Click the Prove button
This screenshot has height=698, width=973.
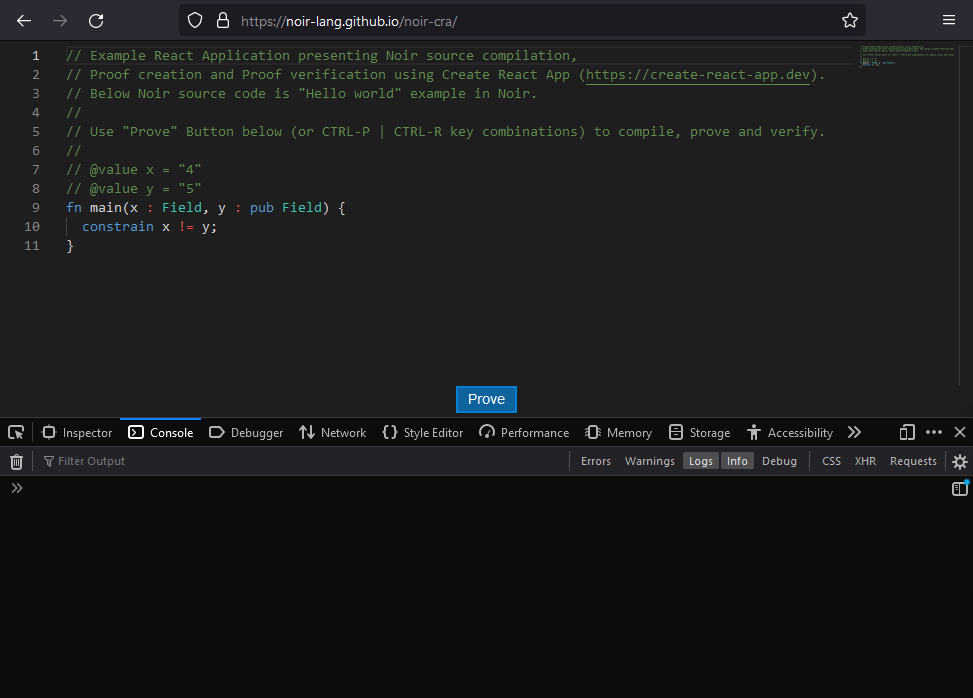486,399
